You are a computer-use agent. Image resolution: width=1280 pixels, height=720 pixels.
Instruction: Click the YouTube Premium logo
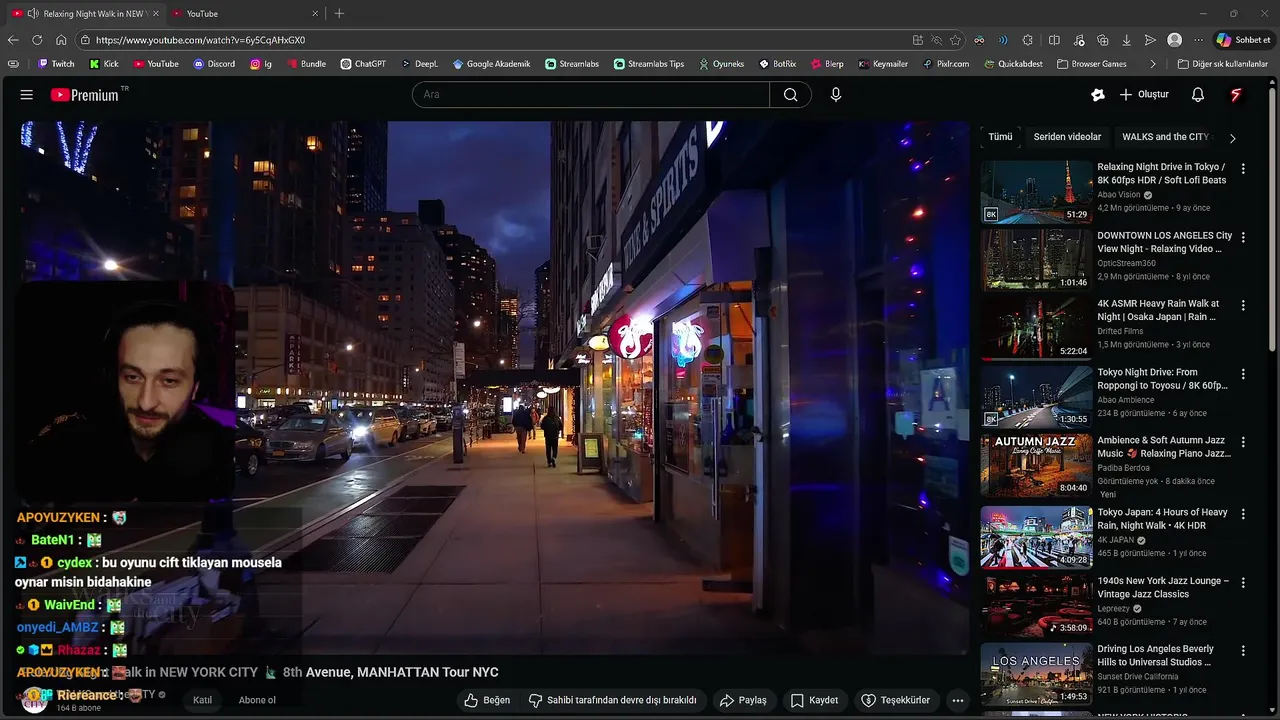87,95
